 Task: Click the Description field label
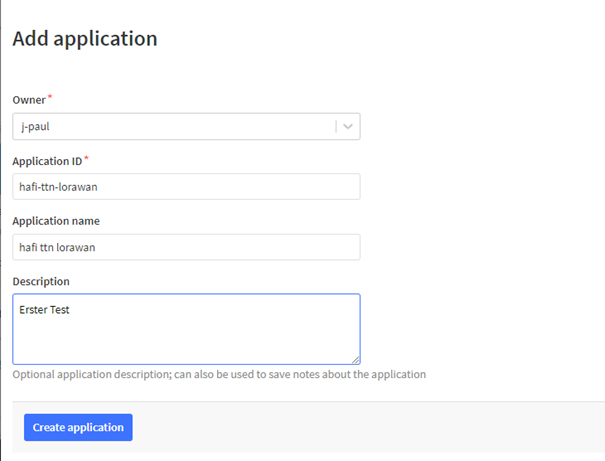[41, 282]
